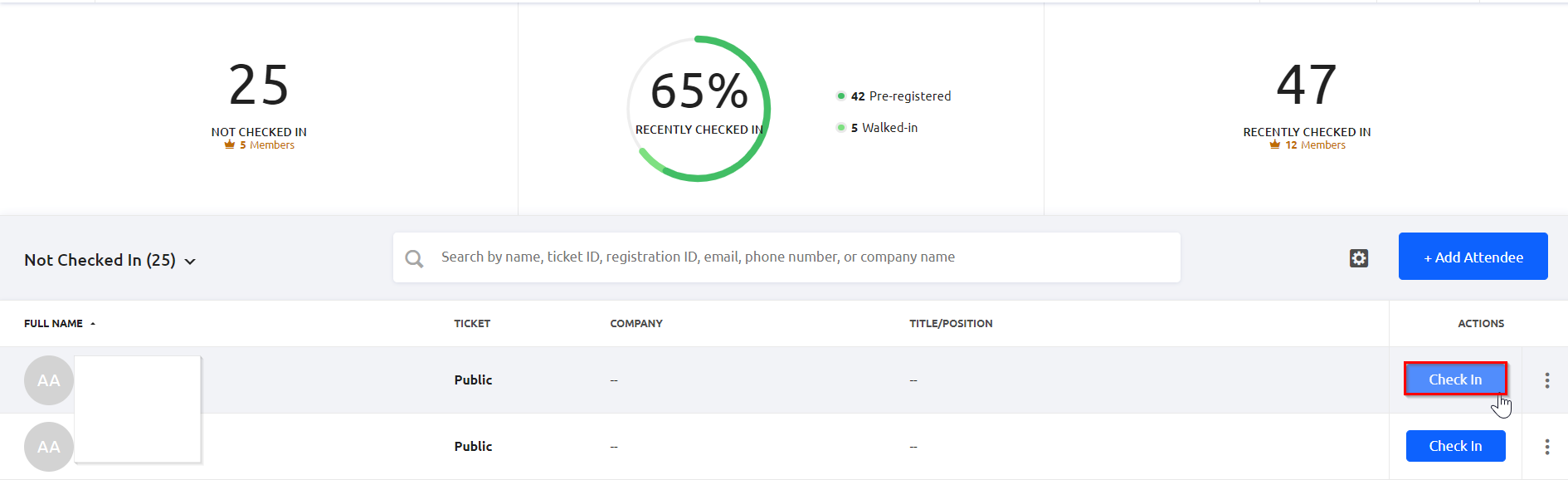Click the Company column header

click(636, 324)
